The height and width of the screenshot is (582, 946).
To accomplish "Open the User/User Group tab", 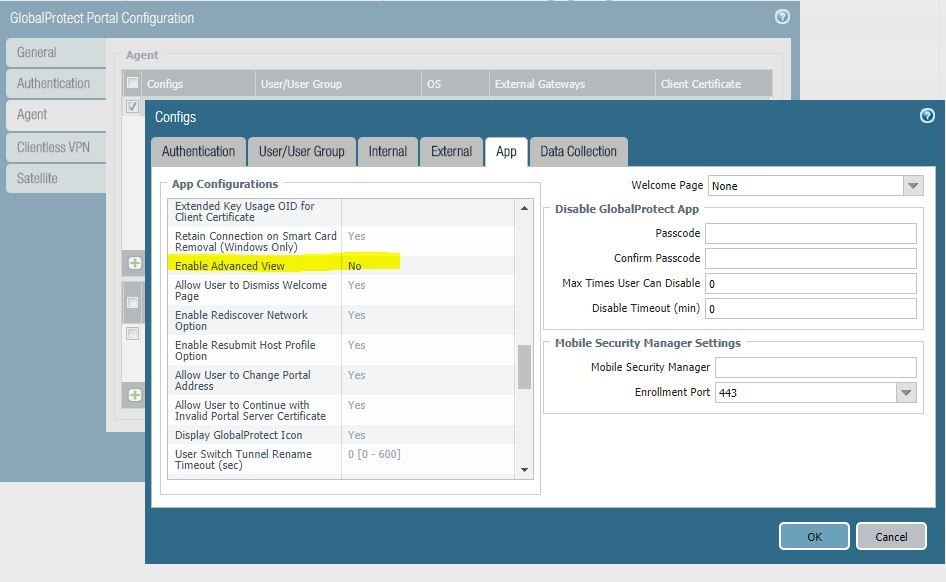I will coord(301,152).
